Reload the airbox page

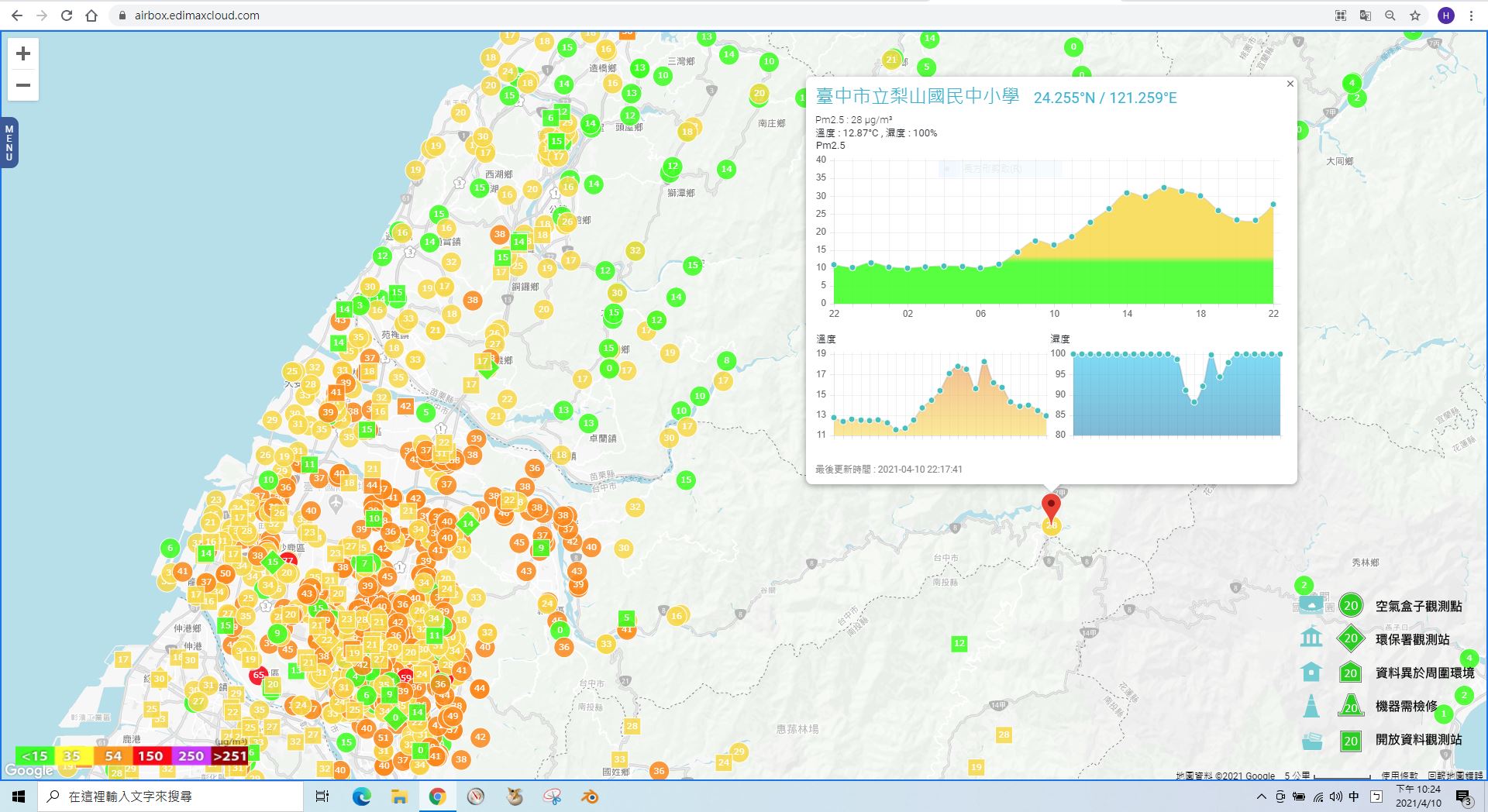click(x=67, y=15)
